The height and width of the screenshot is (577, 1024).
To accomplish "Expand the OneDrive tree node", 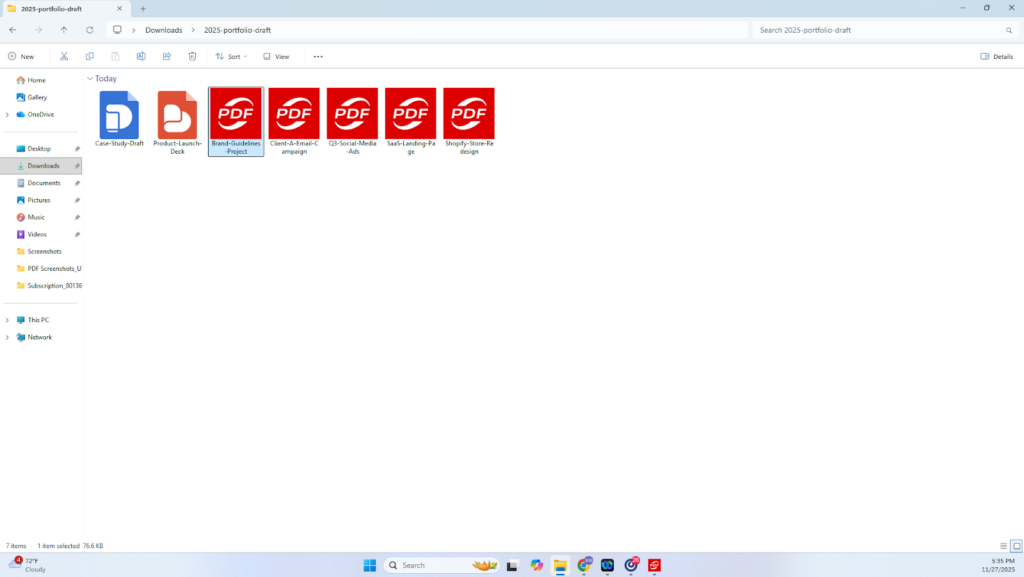I will pos(8,114).
